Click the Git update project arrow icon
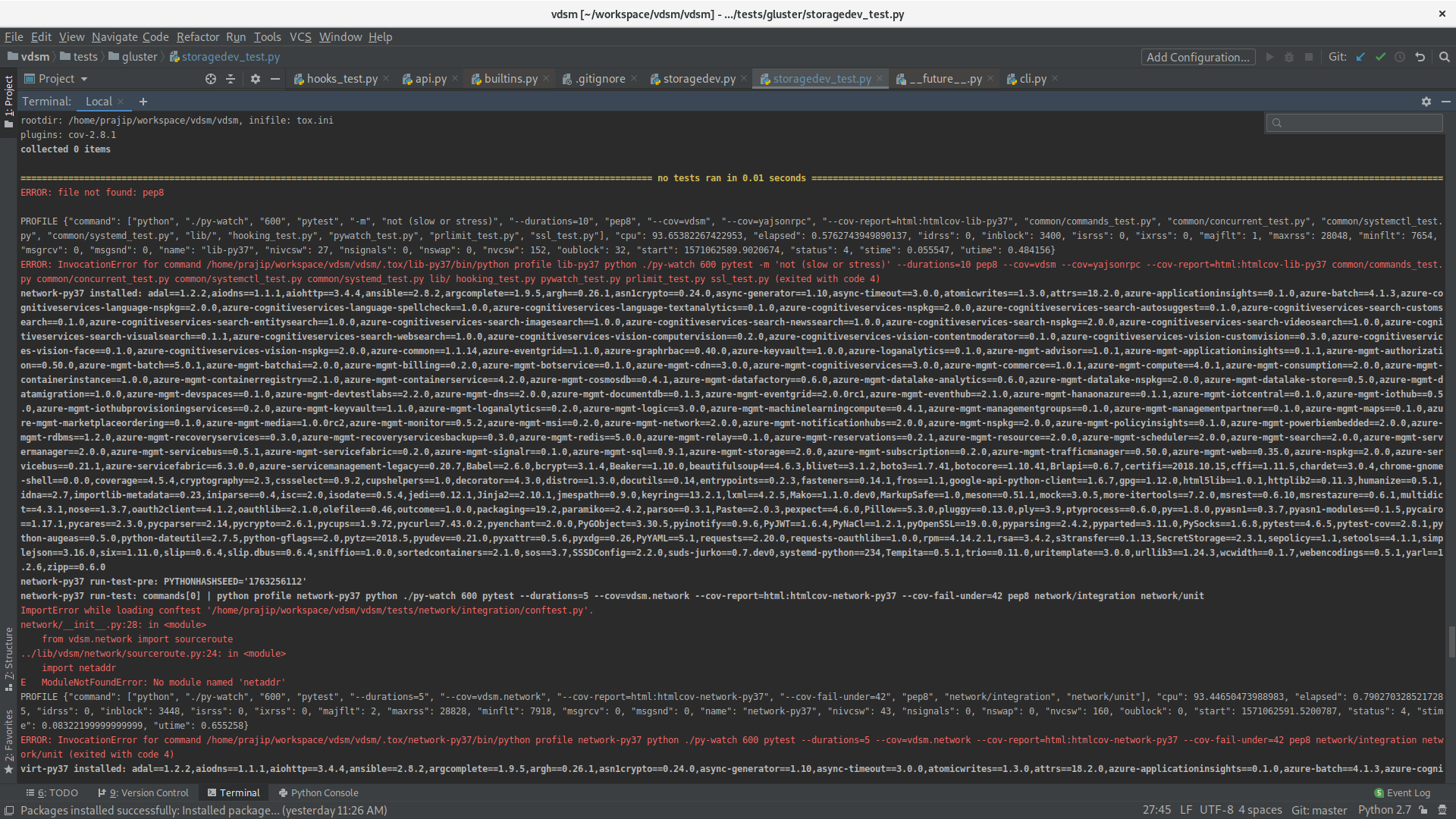This screenshot has height=819, width=1456. [x=1360, y=57]
